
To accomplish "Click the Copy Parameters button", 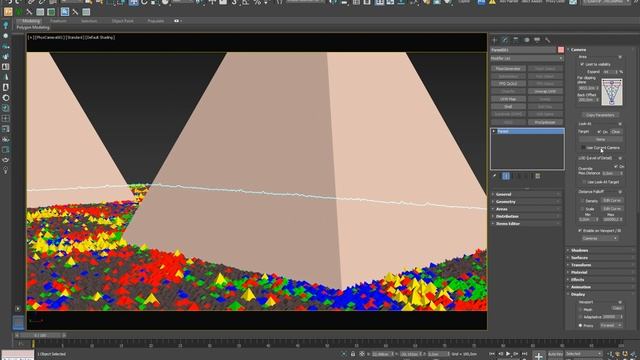I will point(600,115).
